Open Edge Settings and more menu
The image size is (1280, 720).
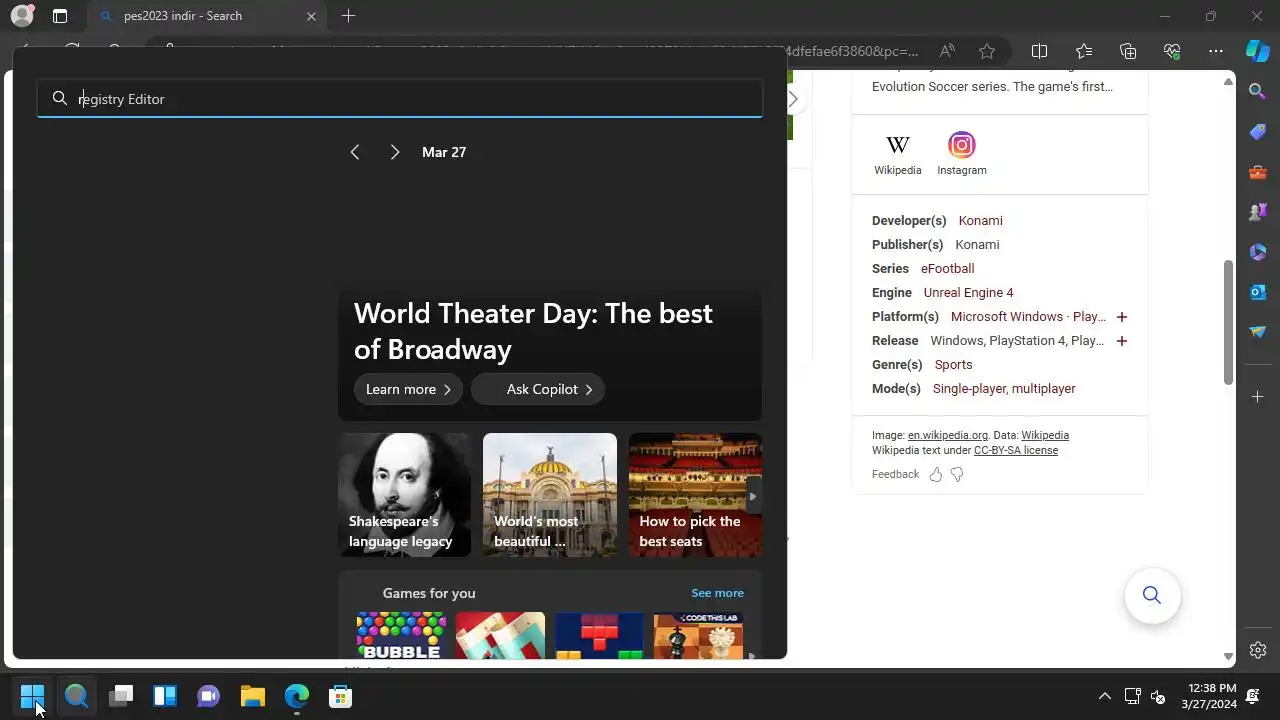coord(1216,51)
